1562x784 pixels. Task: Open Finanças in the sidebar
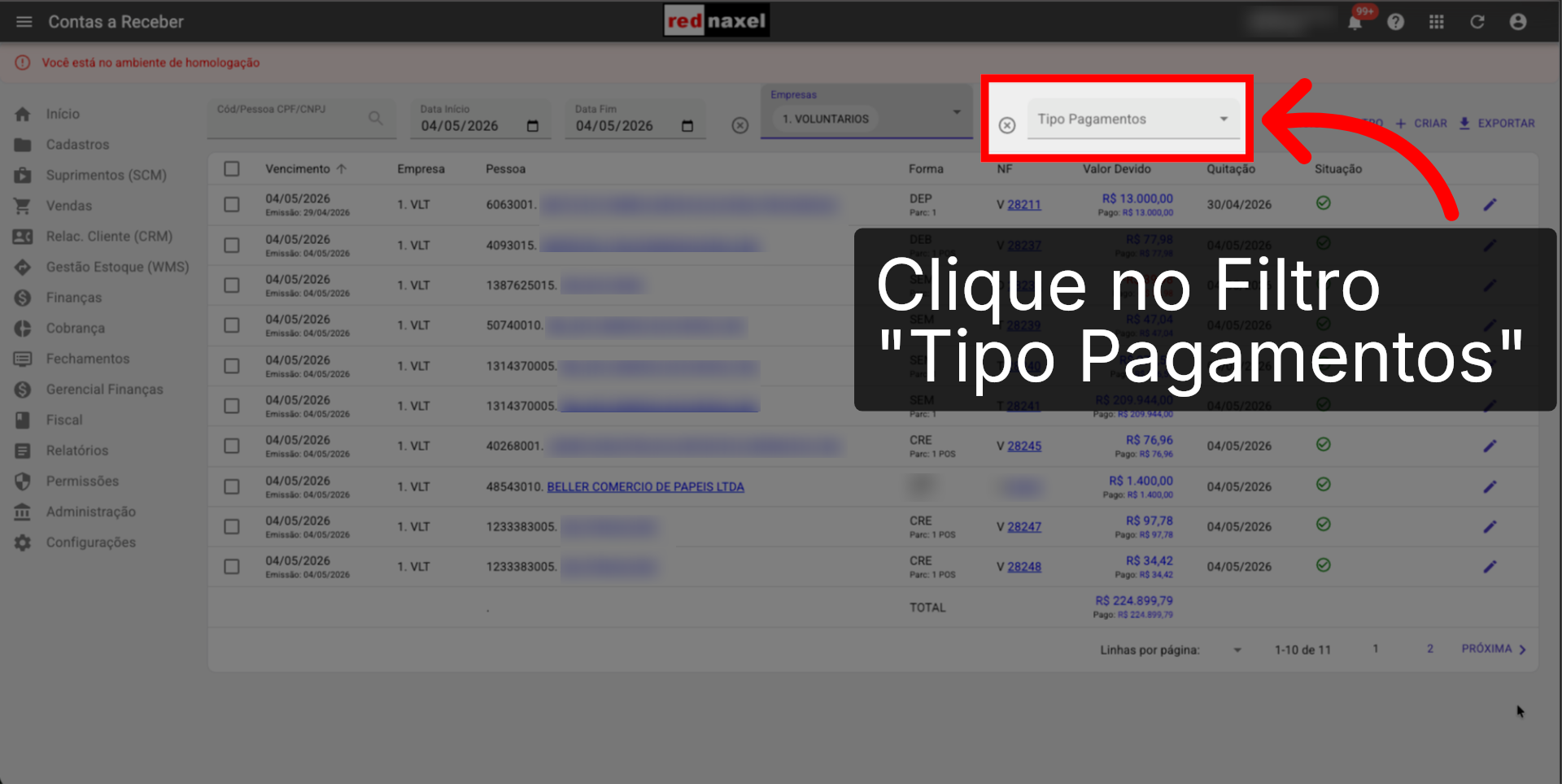point(74,298)
